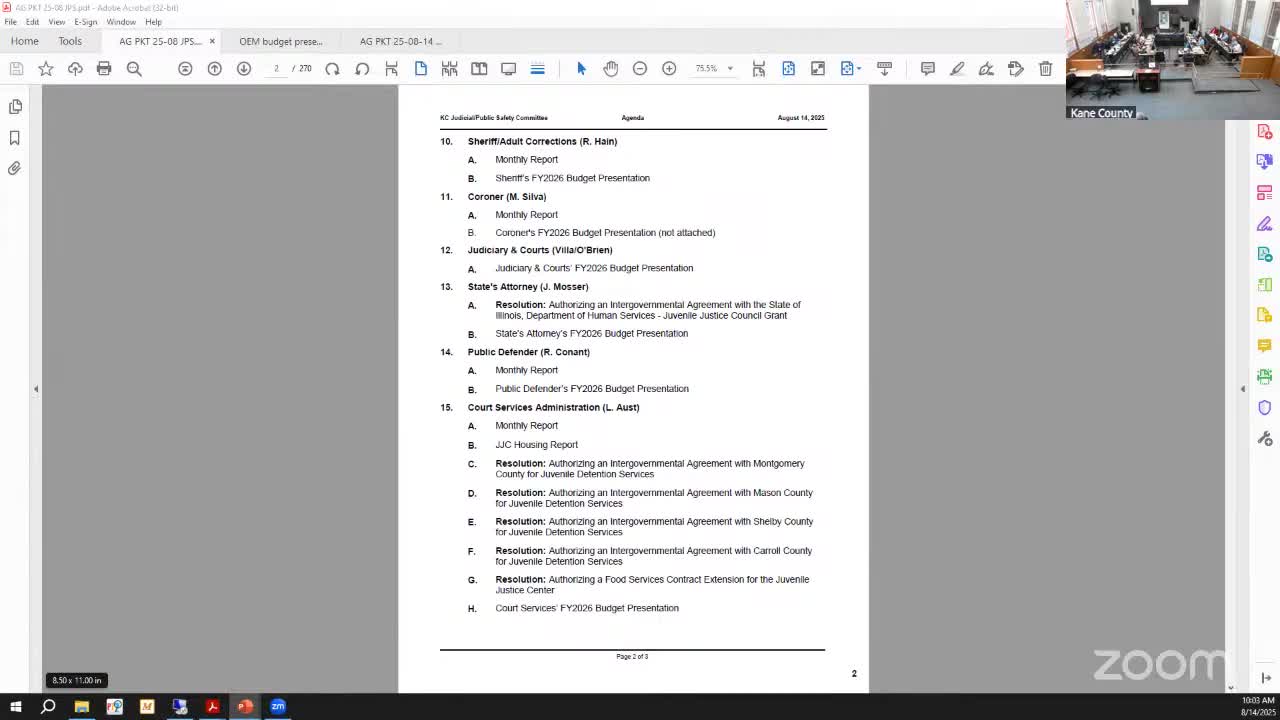Click the cloud upload icon
Viewport: 1280px width, 720px height.
coord(75,68)
